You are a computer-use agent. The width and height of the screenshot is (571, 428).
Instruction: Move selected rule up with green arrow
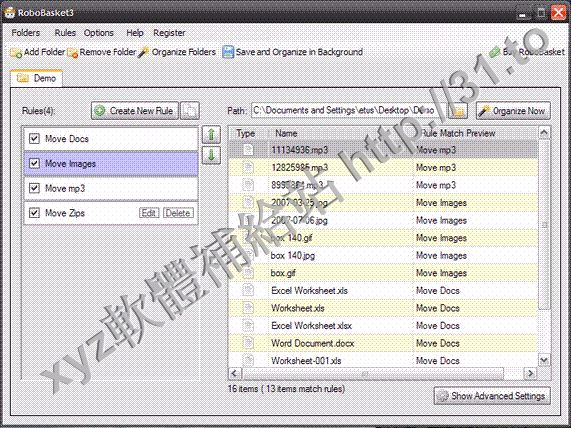coord(211,135)
